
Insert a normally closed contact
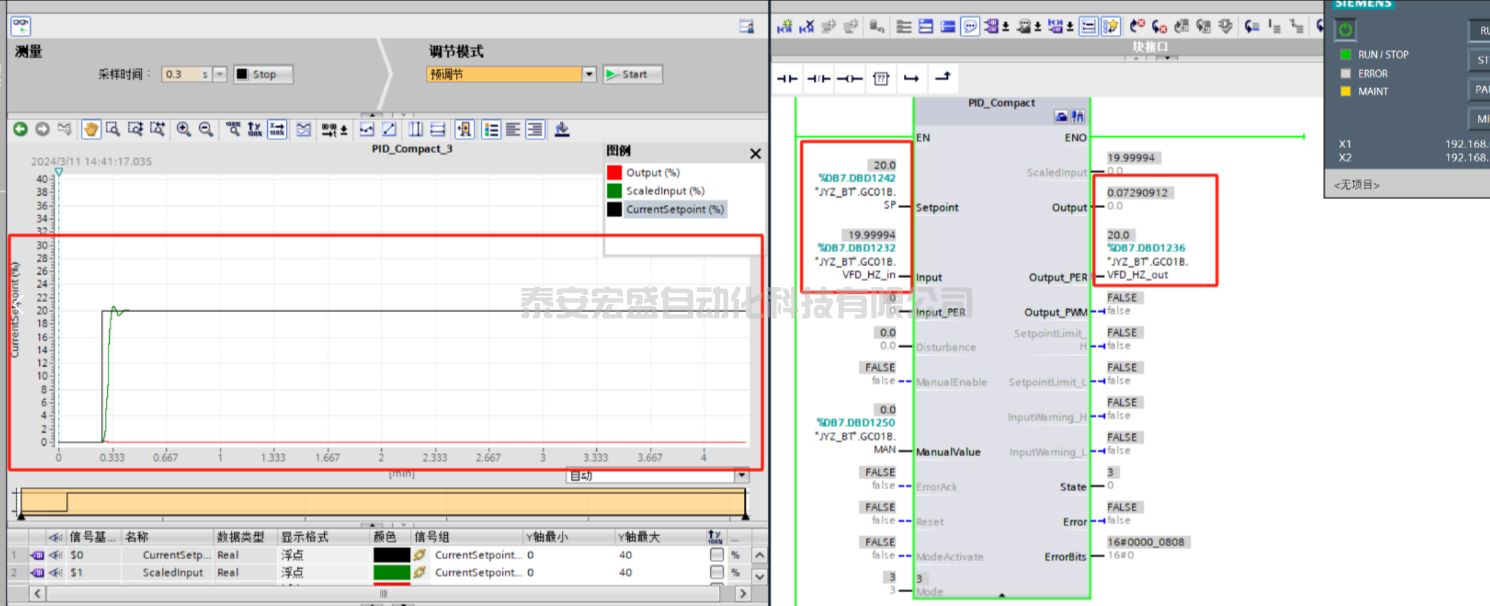coord(819,78)
